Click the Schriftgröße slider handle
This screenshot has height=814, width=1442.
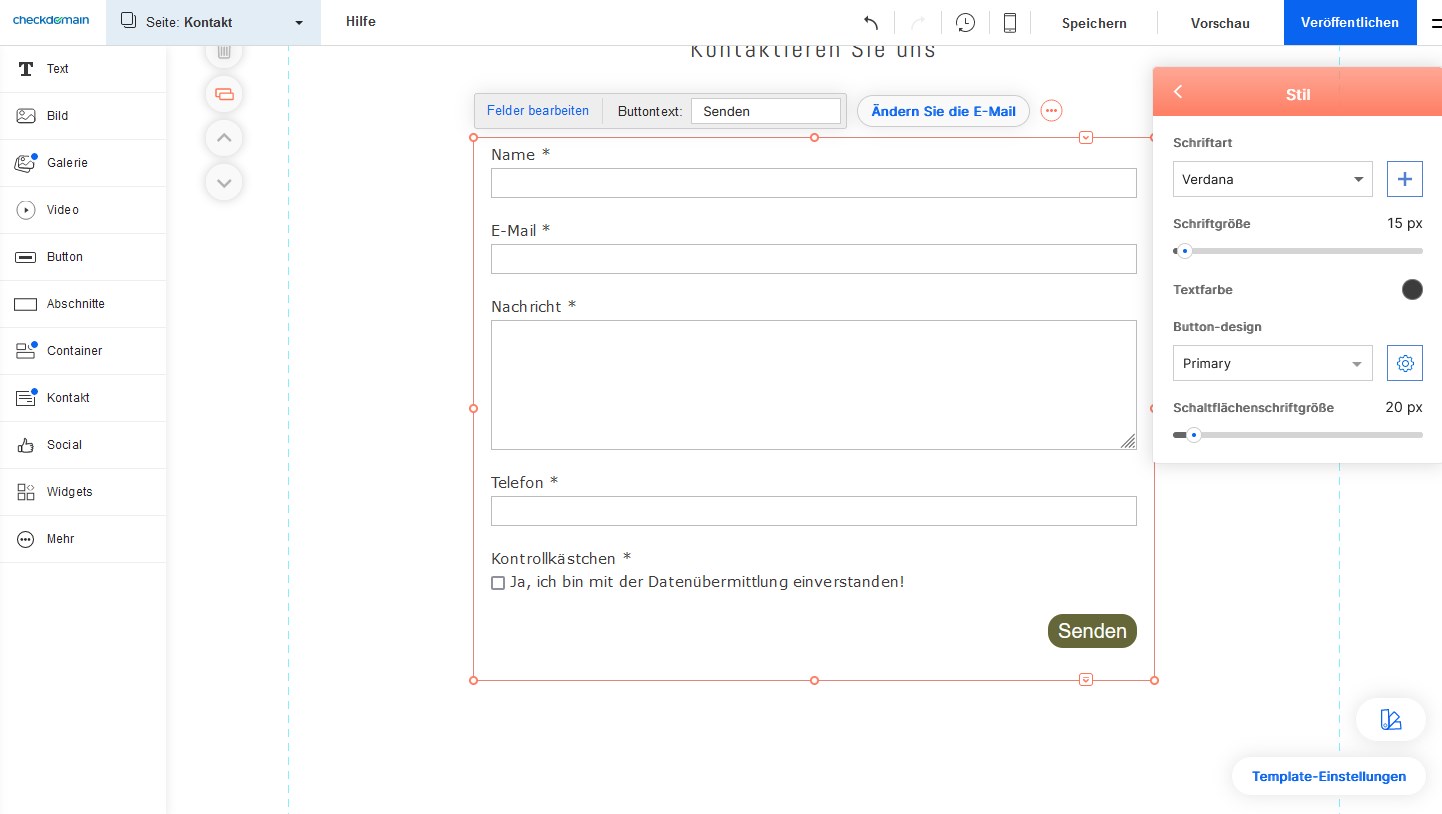click(x=1185, y=251)
